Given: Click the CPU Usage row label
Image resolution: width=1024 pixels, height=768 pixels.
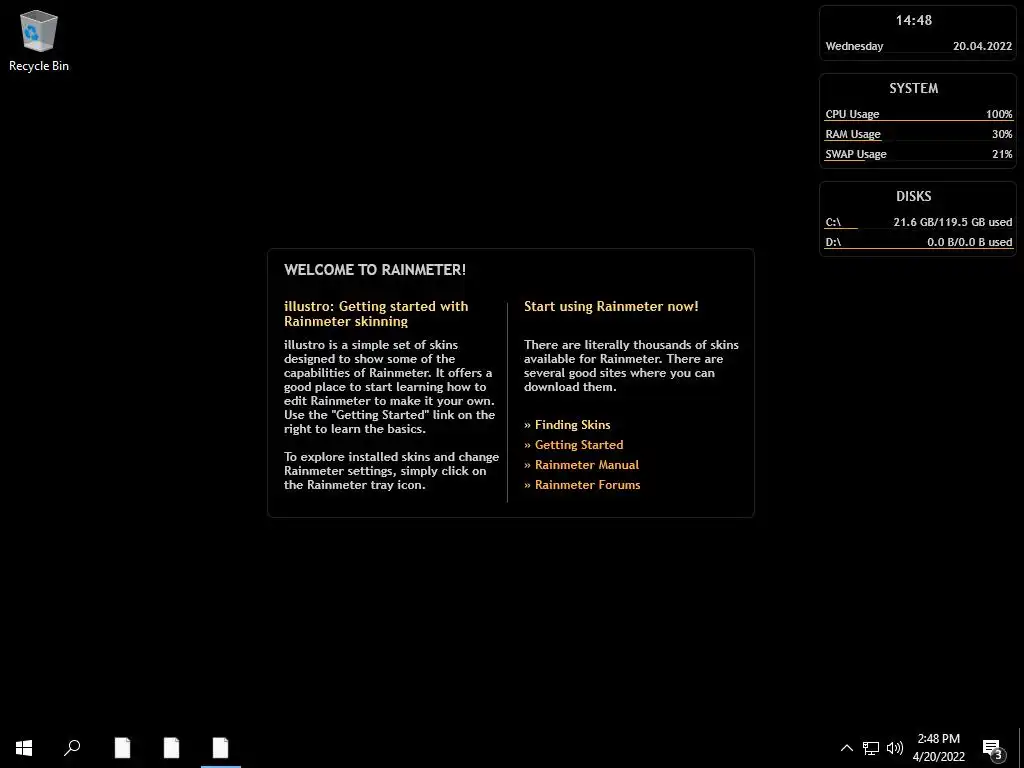Looking at the screenshot, I should coord(852,114).
